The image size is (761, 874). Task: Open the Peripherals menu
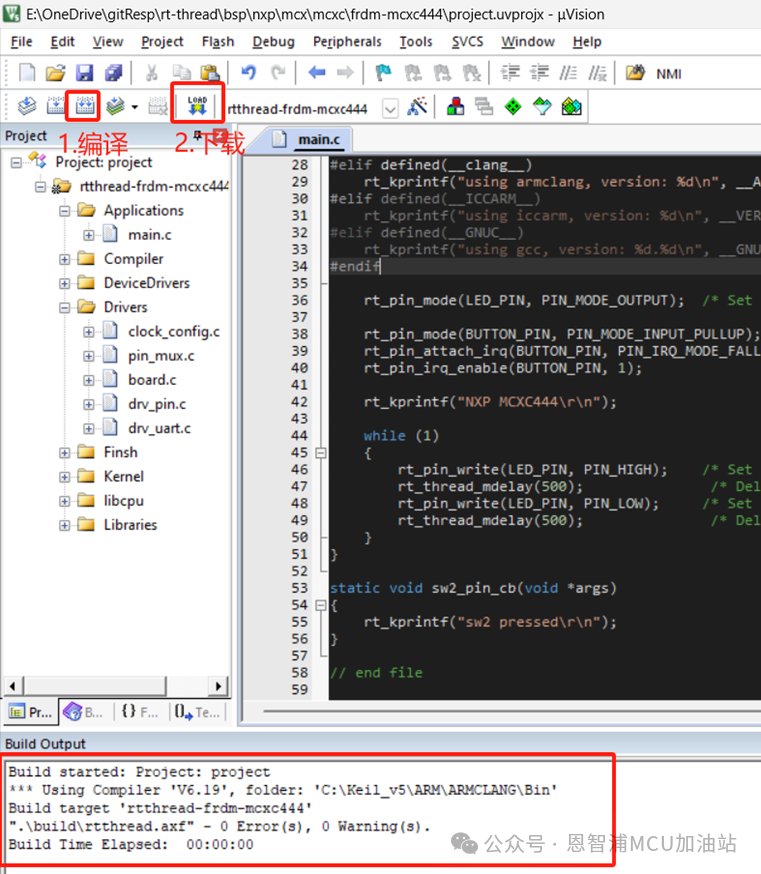[x=347, y=41]
